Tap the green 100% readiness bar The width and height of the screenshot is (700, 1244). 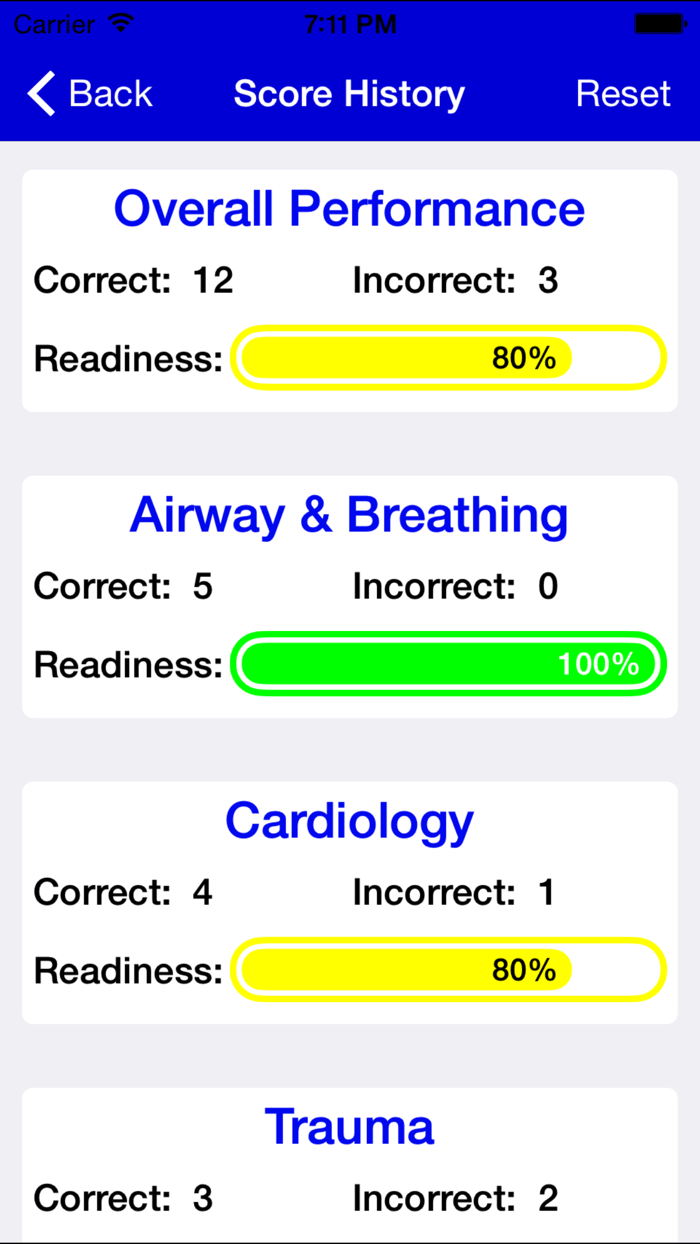pos(448,663)
